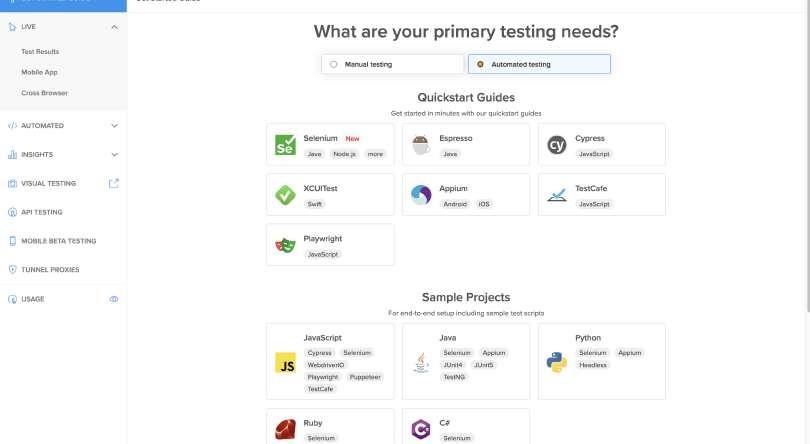
Task: Expand the Insights sidebar section
Action: [114, 155]
